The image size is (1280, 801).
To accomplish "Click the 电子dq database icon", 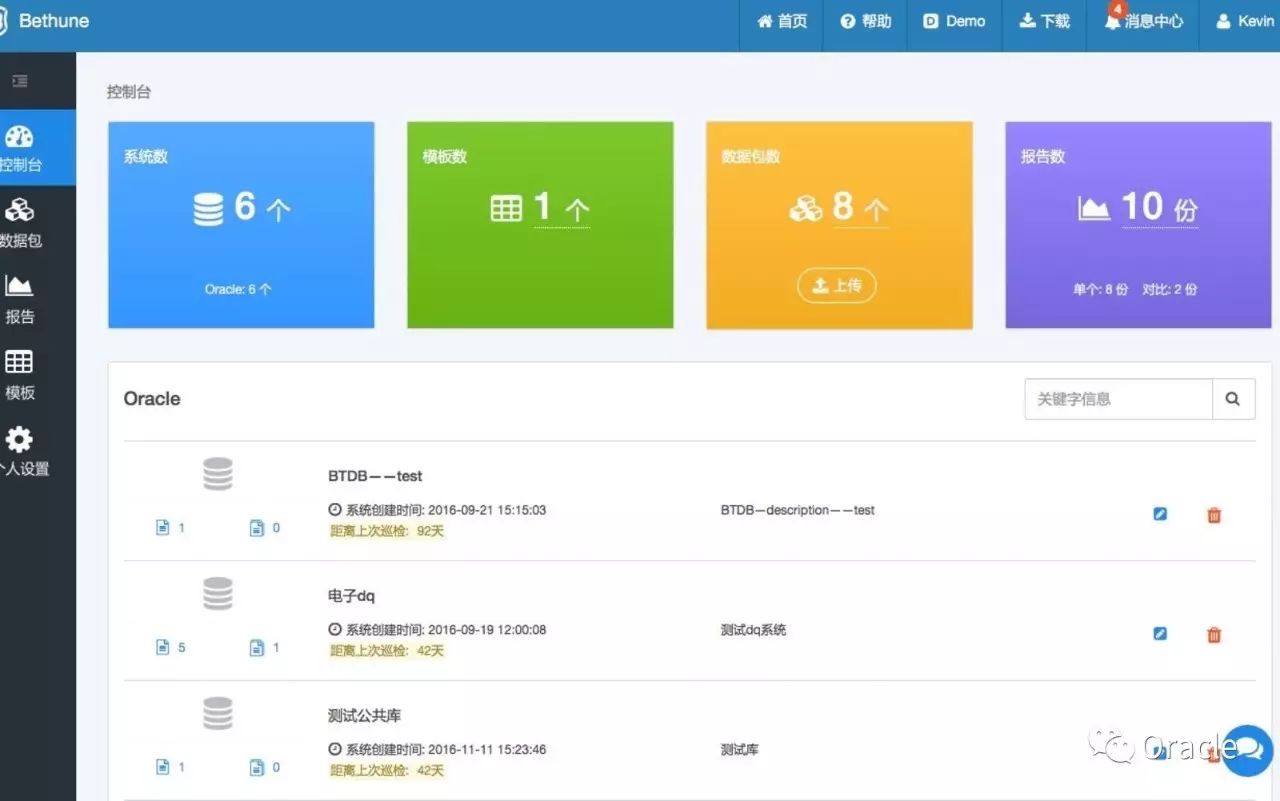I will coord(218,593).
